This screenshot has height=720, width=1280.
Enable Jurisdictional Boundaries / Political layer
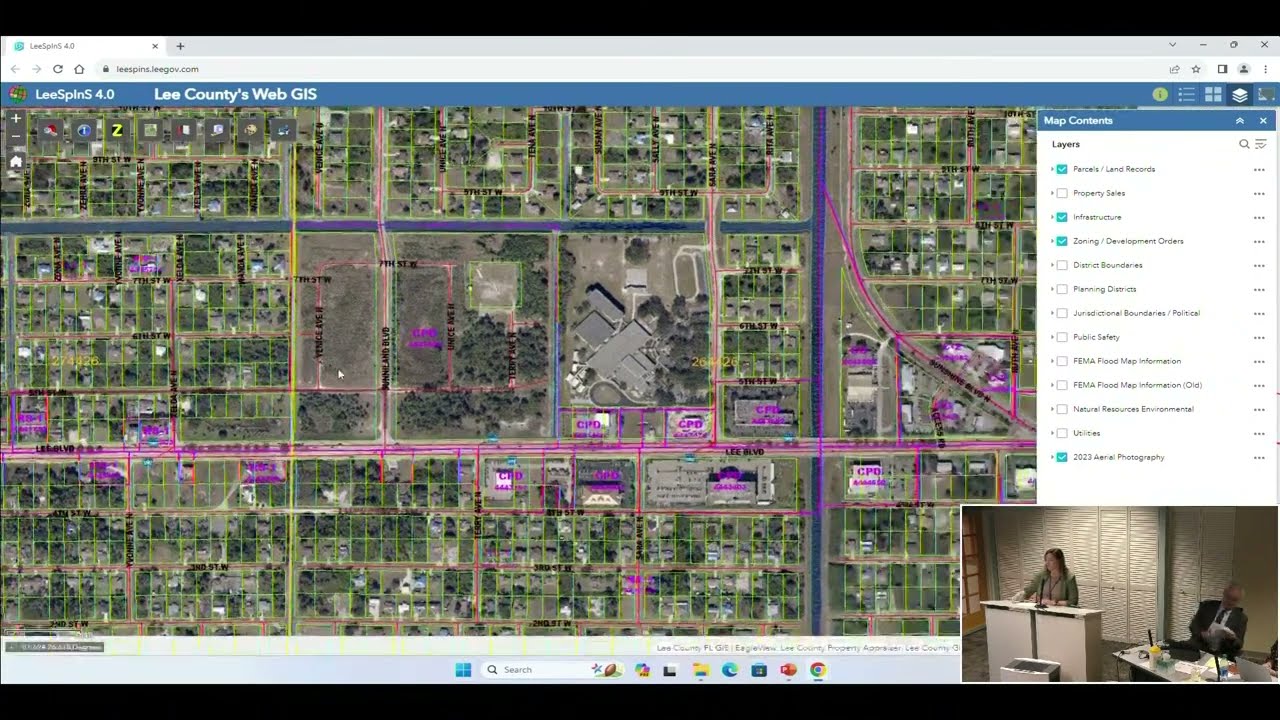tap(1062, 313)
